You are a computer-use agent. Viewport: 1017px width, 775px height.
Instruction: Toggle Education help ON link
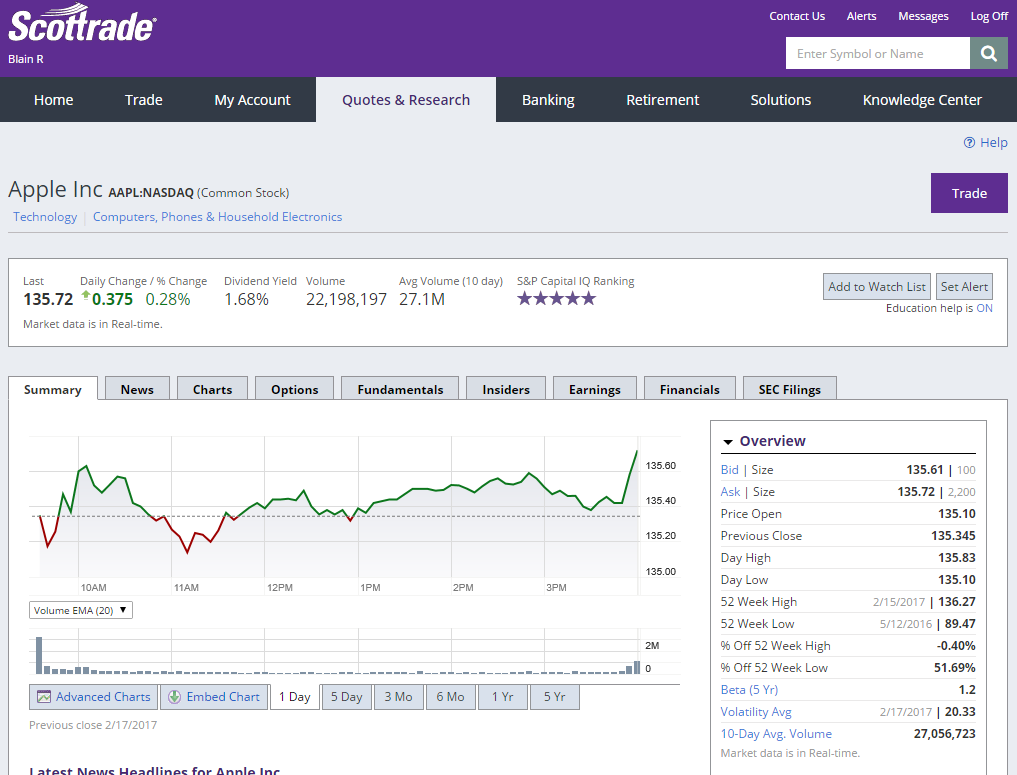(x=984, y=308)
